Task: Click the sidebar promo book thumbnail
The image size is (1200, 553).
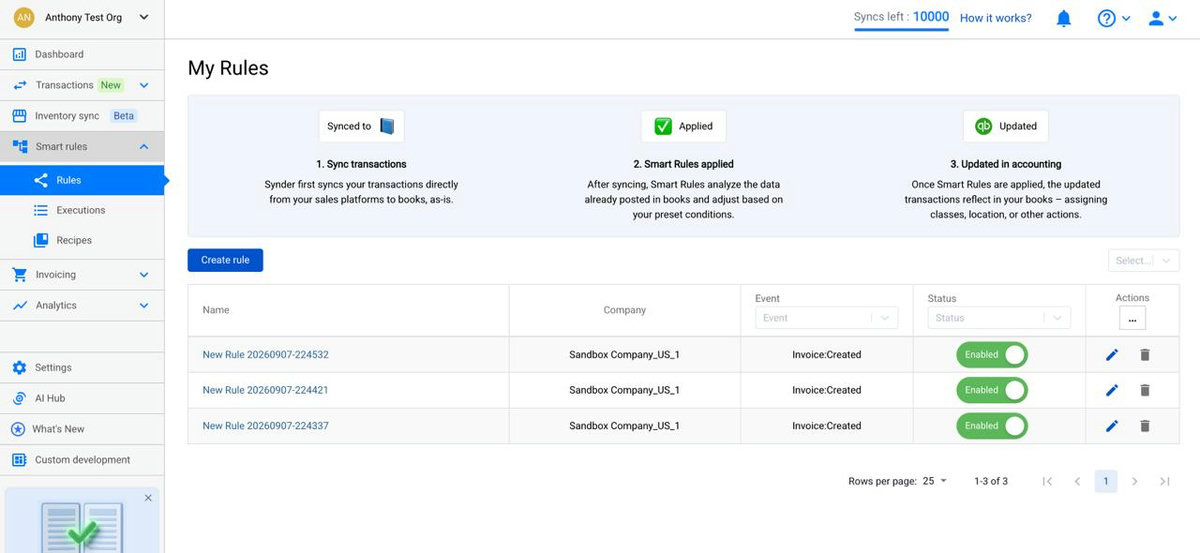Action: tap(82, 527)
